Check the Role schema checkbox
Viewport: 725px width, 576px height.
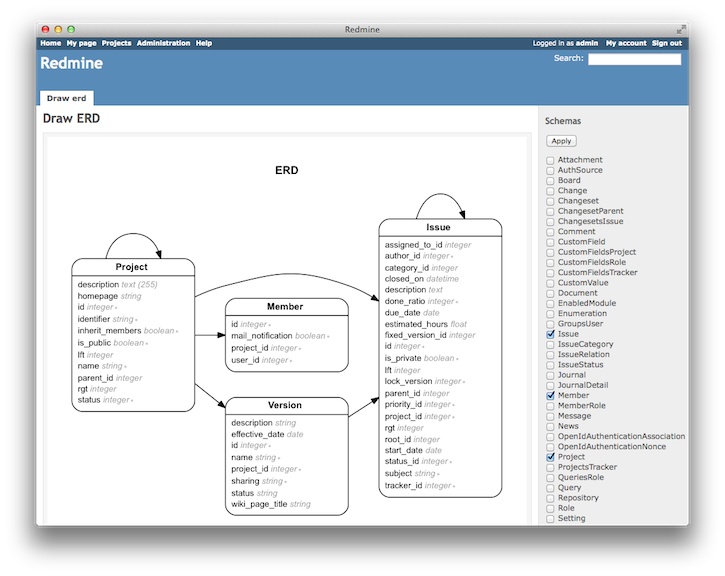click(x=550, y=509)
